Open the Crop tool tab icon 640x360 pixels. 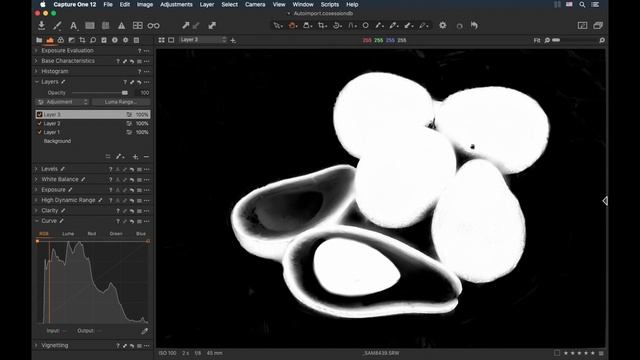click(x=82, y=40)
